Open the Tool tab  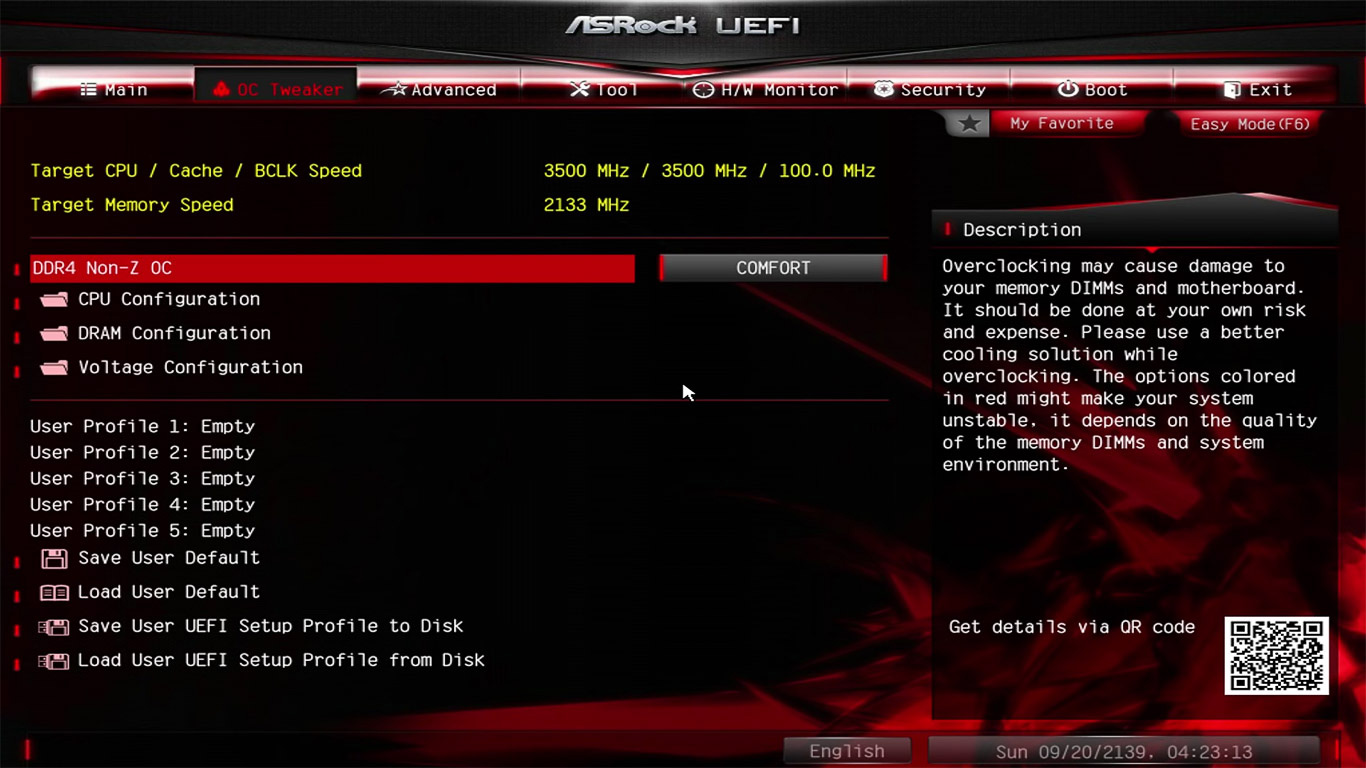[603, 90]
